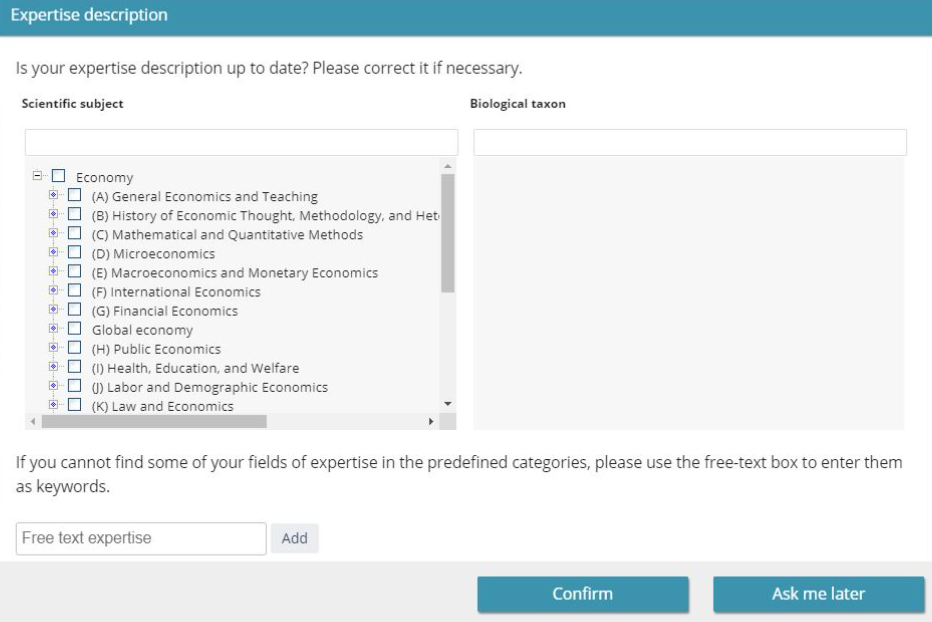Click the Biological taxon search field
This screenshot has width=932, height=622.
[689, 142]
